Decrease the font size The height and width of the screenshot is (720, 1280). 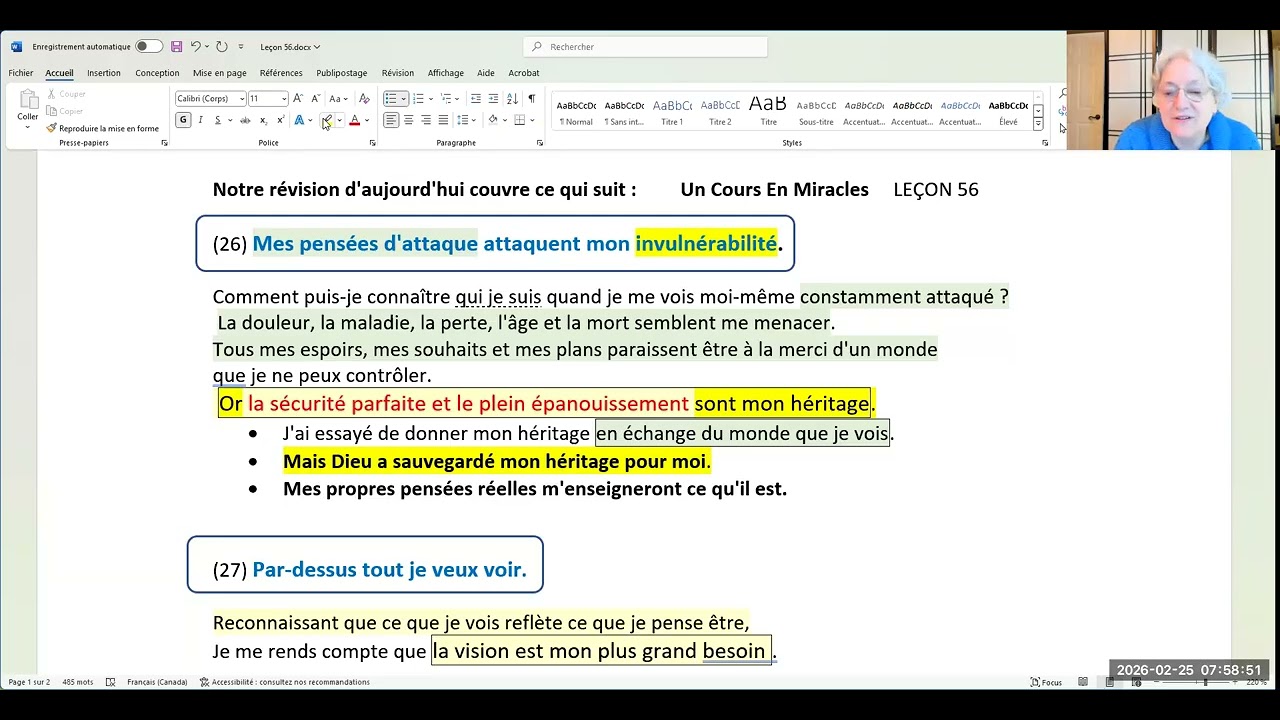315,99
